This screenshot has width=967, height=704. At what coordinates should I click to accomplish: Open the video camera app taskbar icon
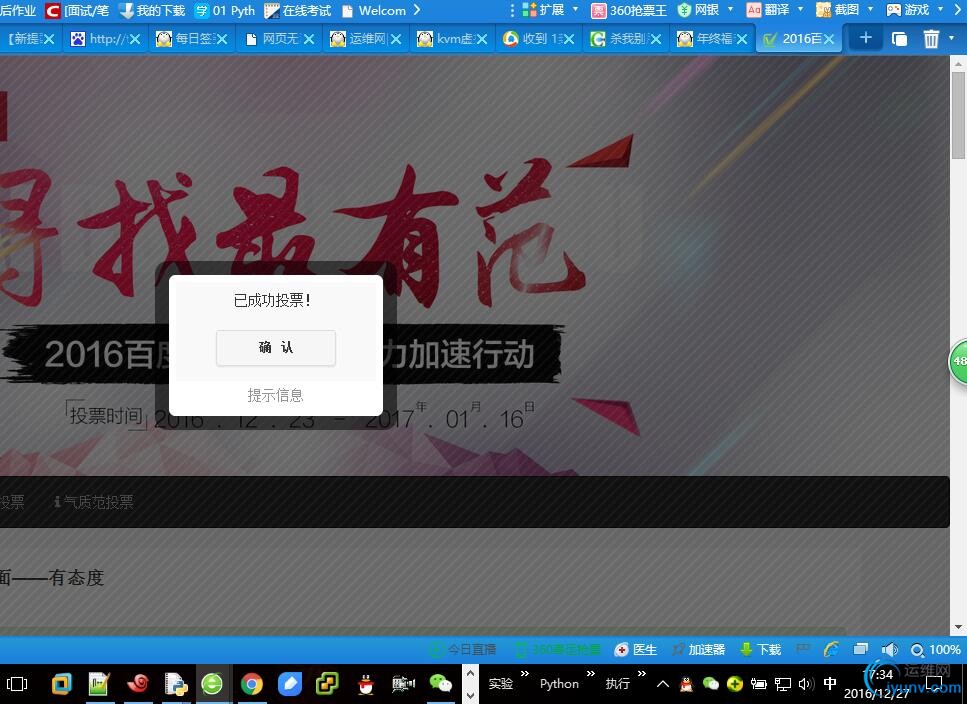click(404, 684)
